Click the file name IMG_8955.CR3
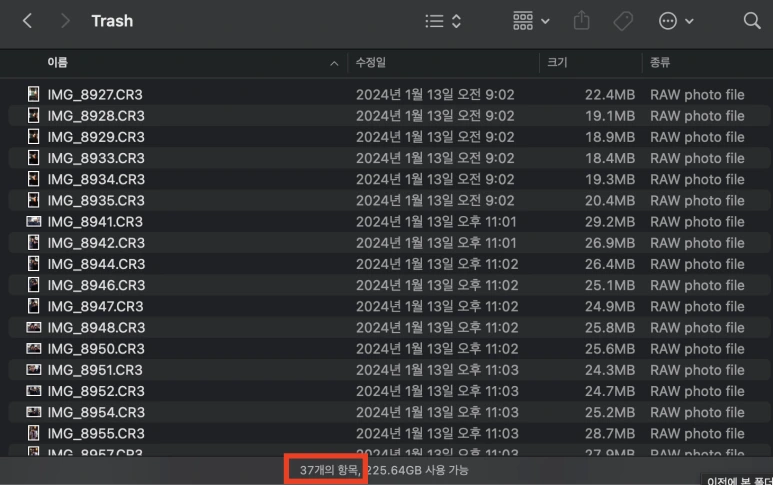 (x=96, y=434)
